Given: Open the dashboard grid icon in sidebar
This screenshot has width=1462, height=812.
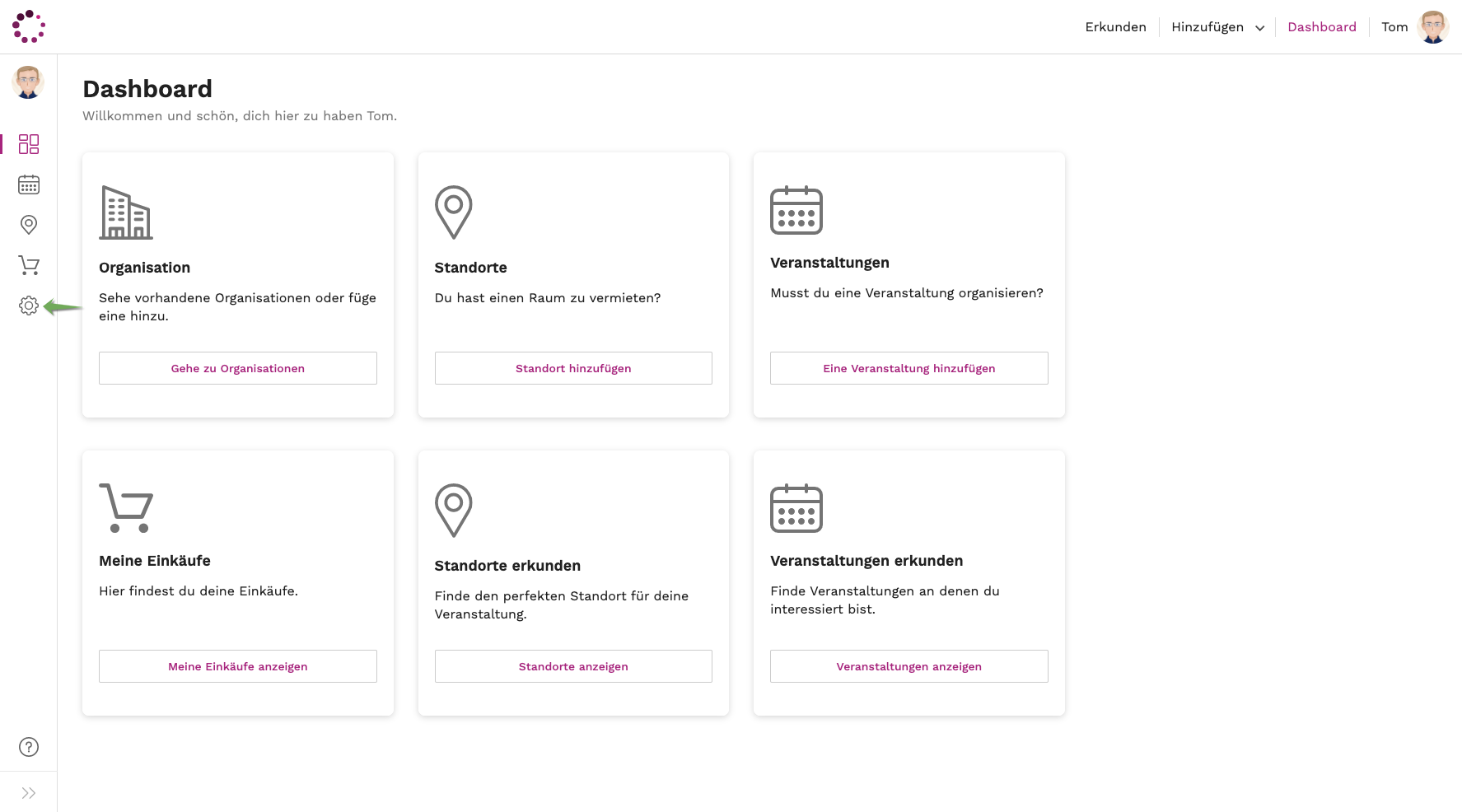Looking at the screenshot, I should click(x=29, y=144).
